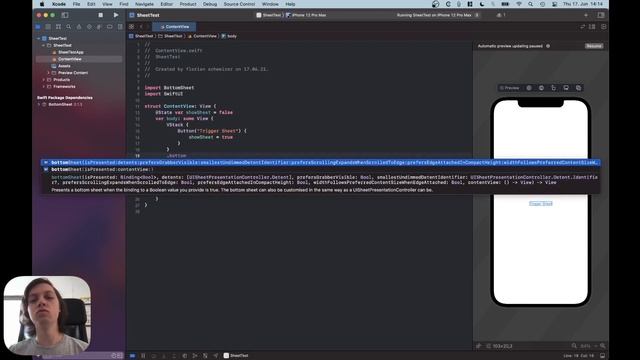
Task: Select the first bottomSheet autocomplete suggestion
Action: (x=320, y=162)
